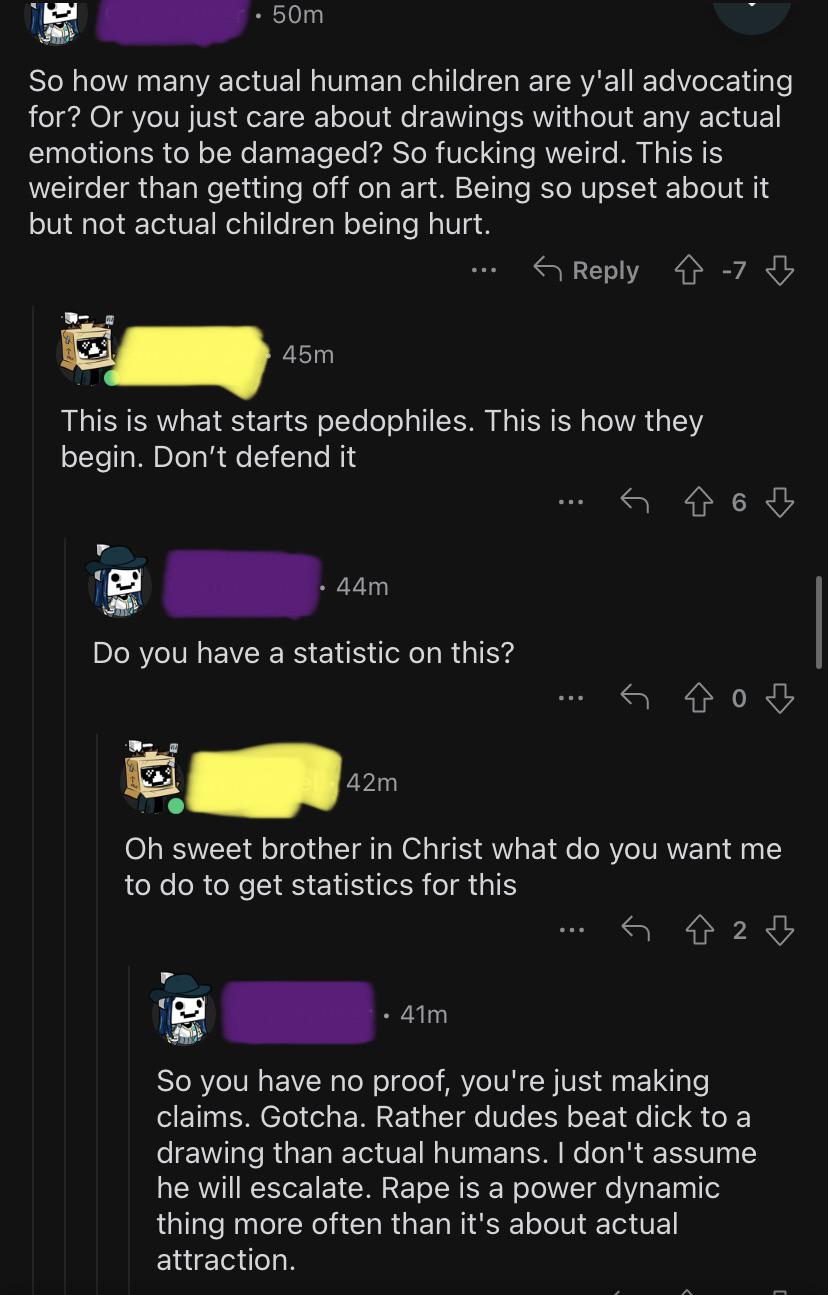Reply to the "Do you have a statistic" comment
828x1295 pixels.
click(x=634, y=698)
